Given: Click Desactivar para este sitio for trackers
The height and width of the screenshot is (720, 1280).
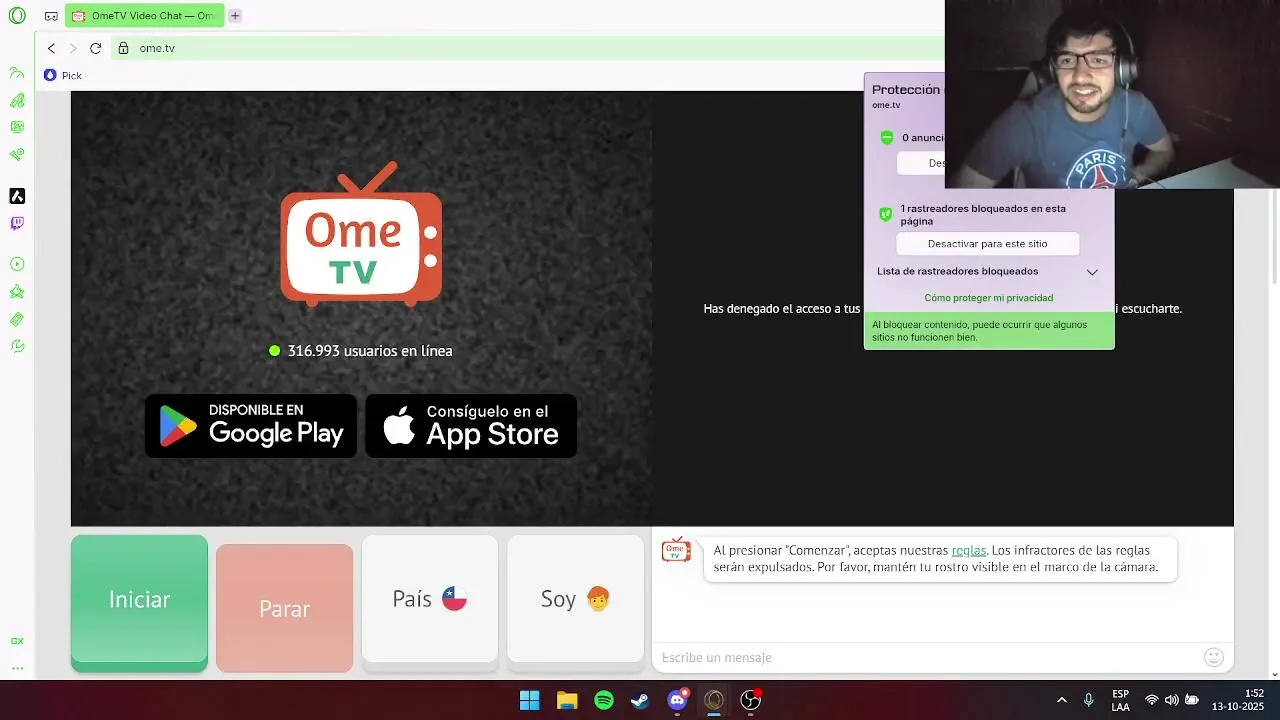Looking at the screenshot, I should [x=987, y=244].
